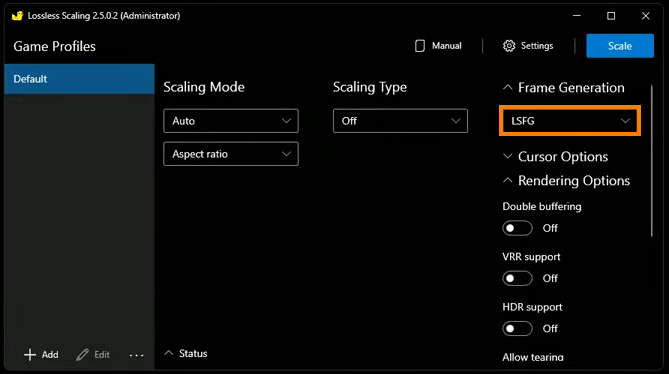This screenshot has width=669, height=374.
Task: Minimize the Lossless Scaling window
Action: 577,16
